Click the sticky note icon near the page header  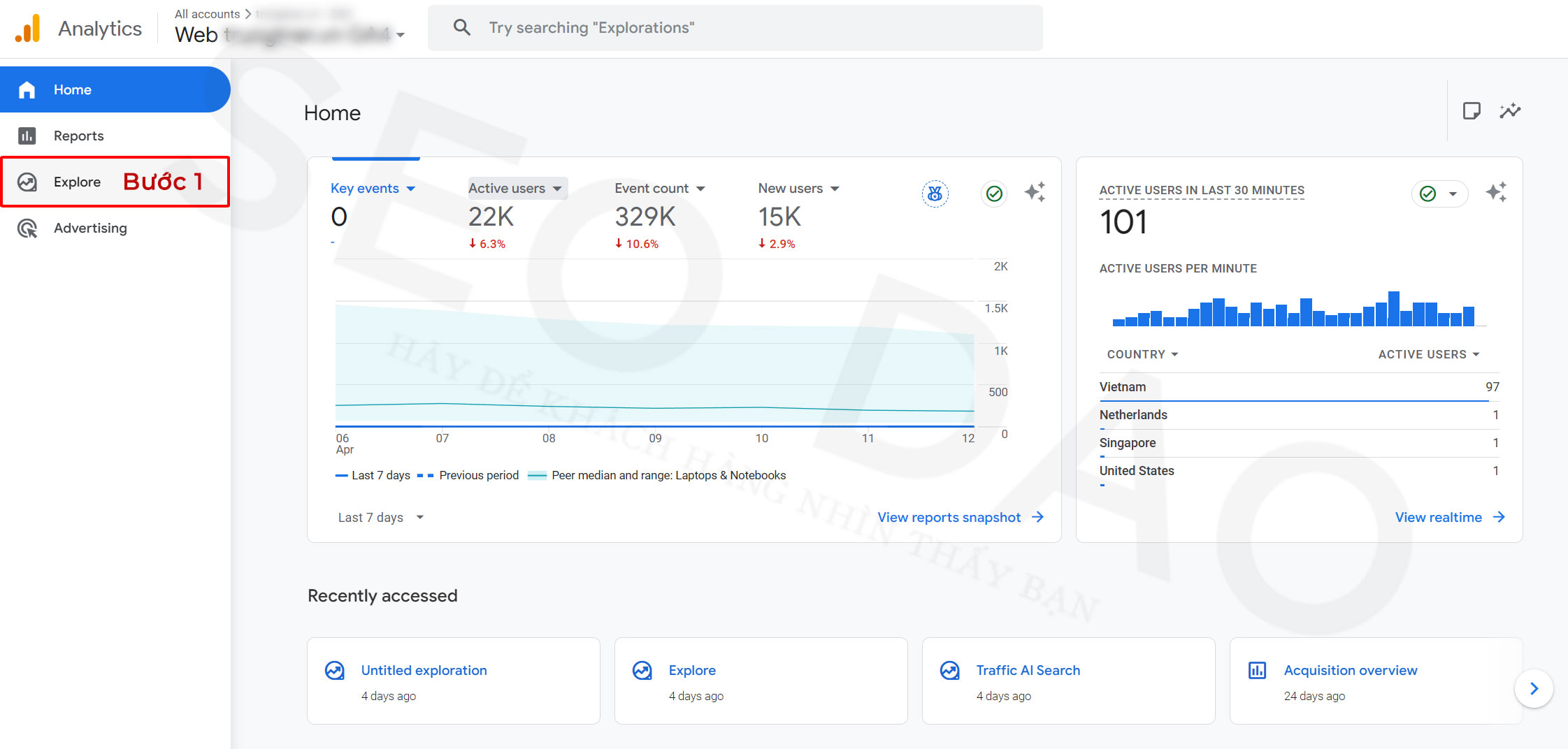1472,111
